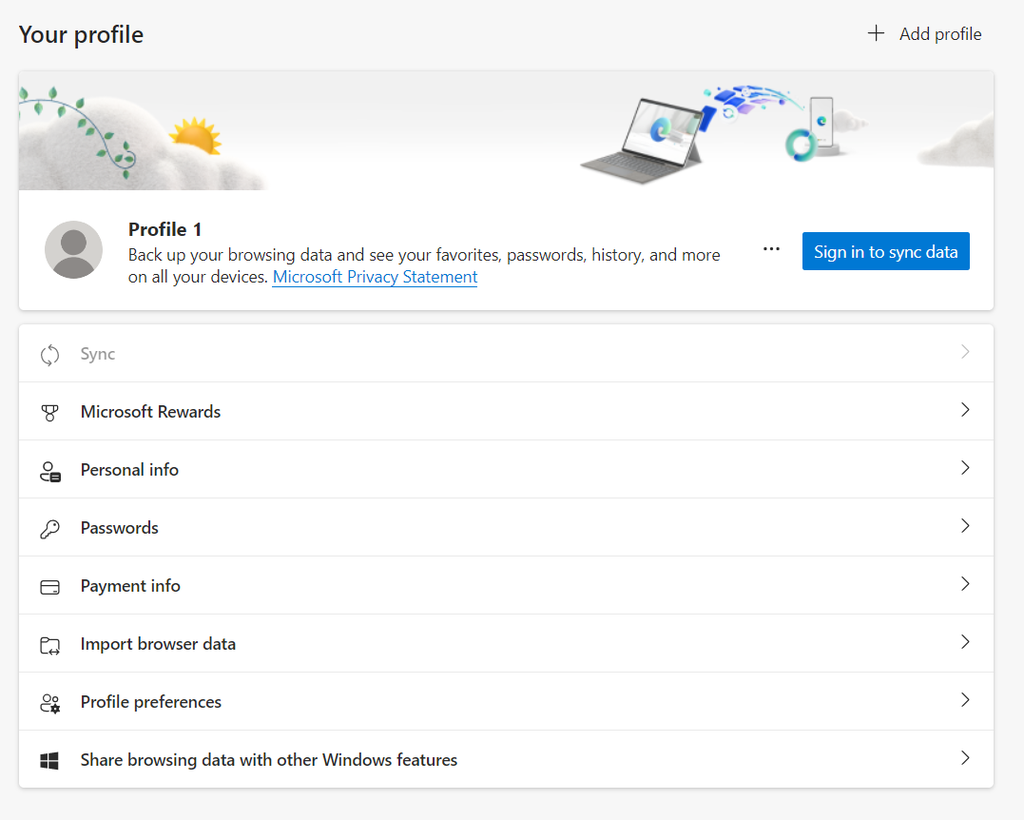Viewport: 1024px width, 820px height.
Task: Open the Microsoft Privacy Statement link
Action: 374,277
